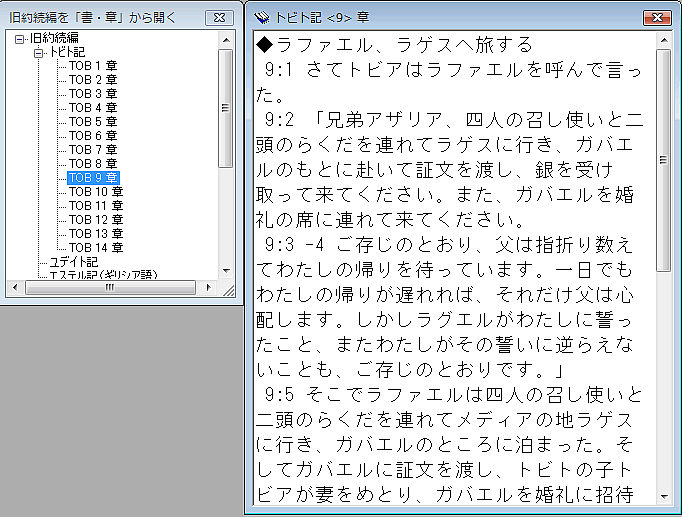
Task: Click the tree panel resize grip
Action: (x=227, y=289)
